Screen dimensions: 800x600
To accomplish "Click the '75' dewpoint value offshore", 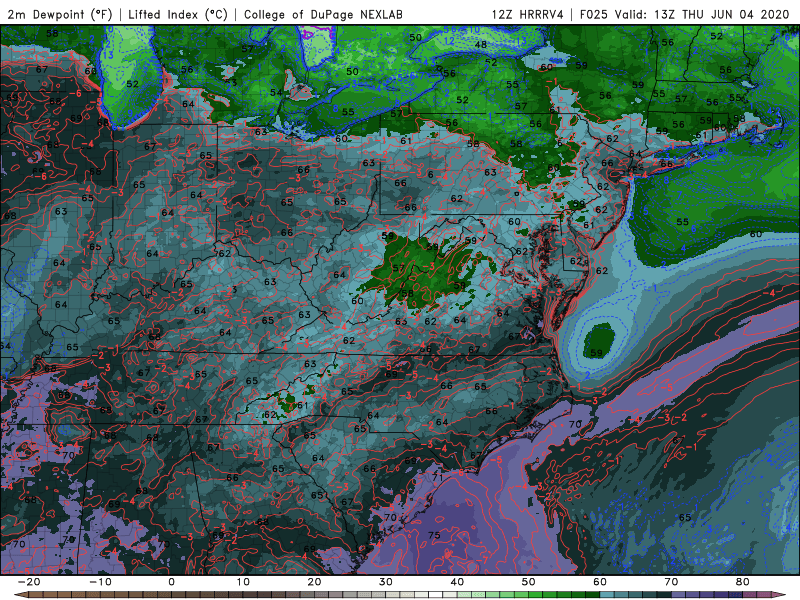I will 434,535.
